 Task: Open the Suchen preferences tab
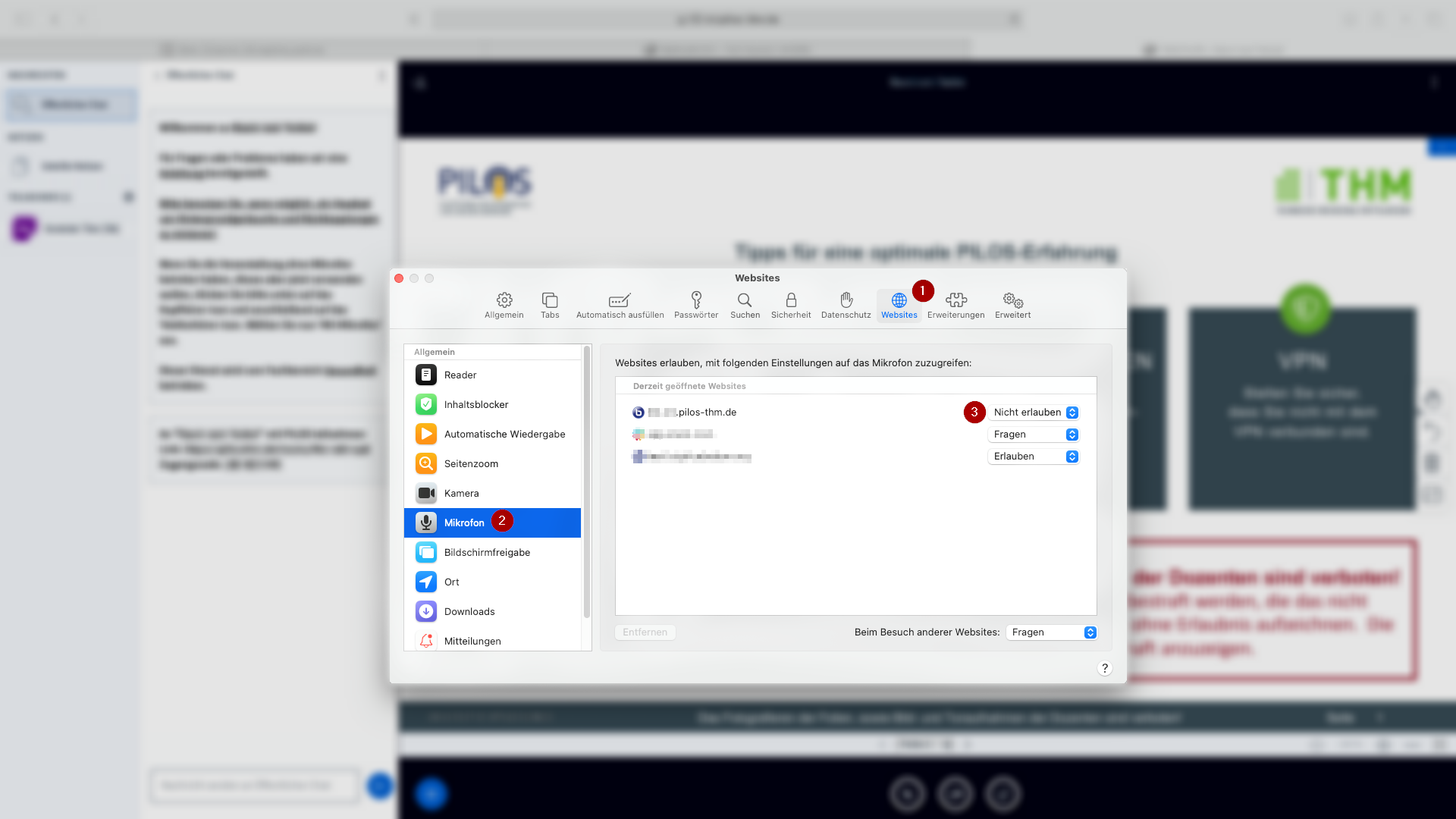pos(745,306)
